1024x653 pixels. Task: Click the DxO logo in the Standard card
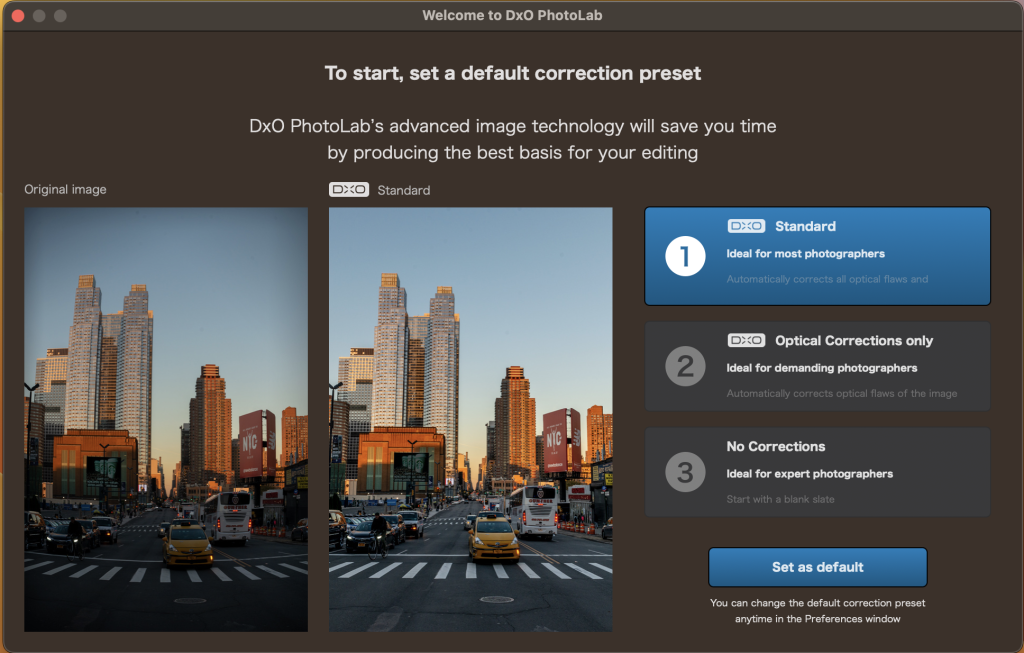pos(746,226)
